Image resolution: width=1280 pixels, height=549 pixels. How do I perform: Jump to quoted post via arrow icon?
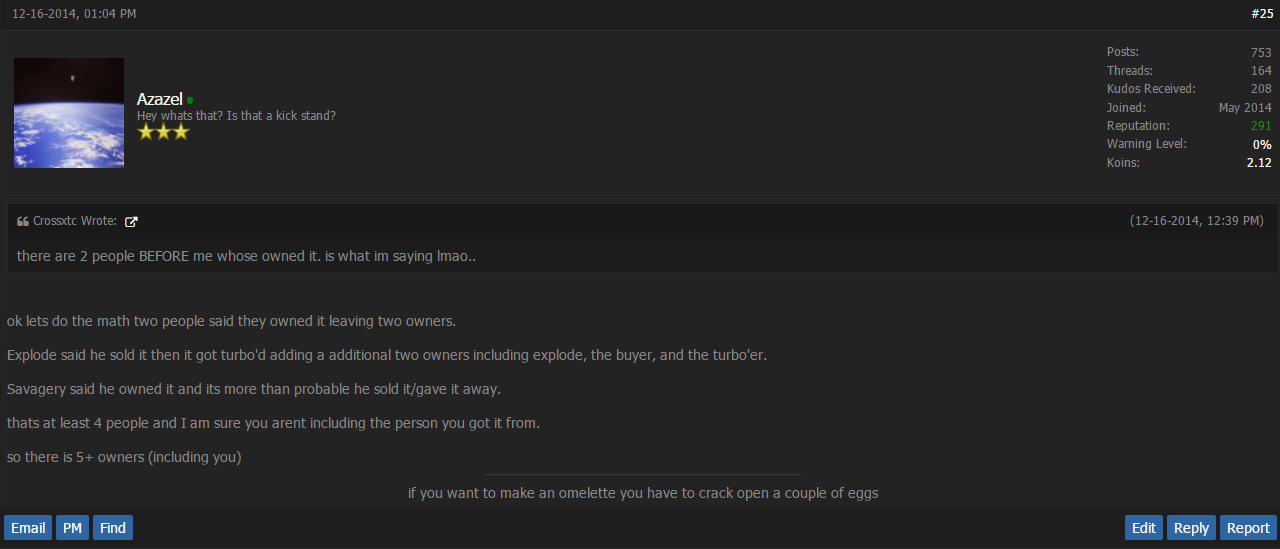coord(131,222)
